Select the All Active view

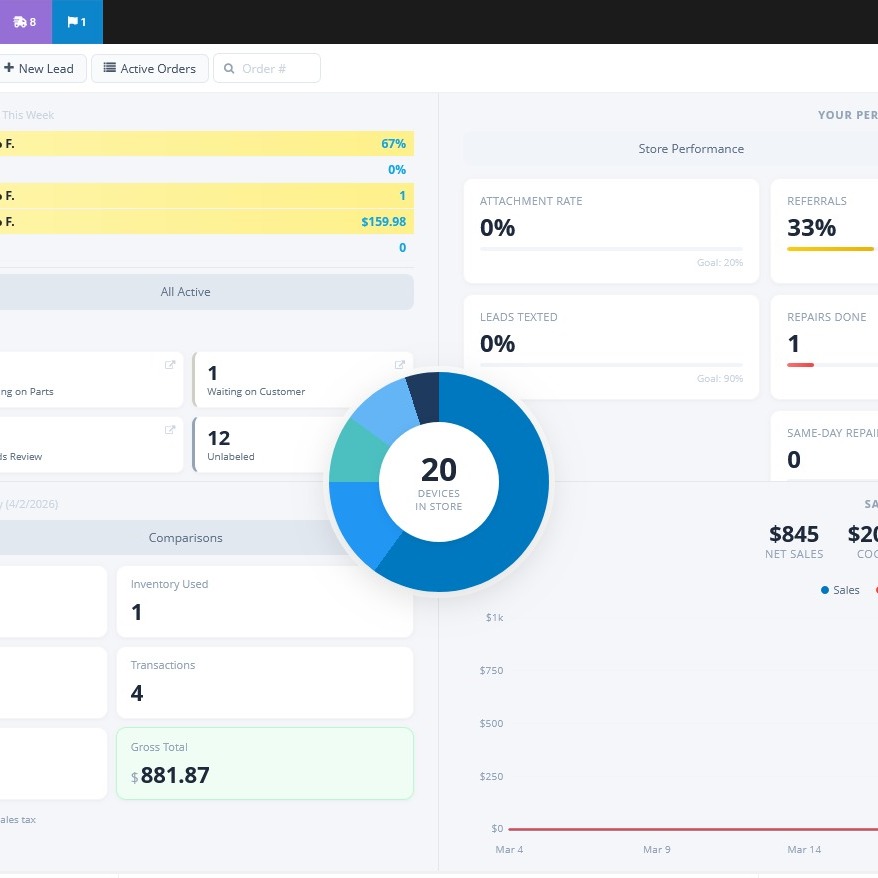coord(185,291)
